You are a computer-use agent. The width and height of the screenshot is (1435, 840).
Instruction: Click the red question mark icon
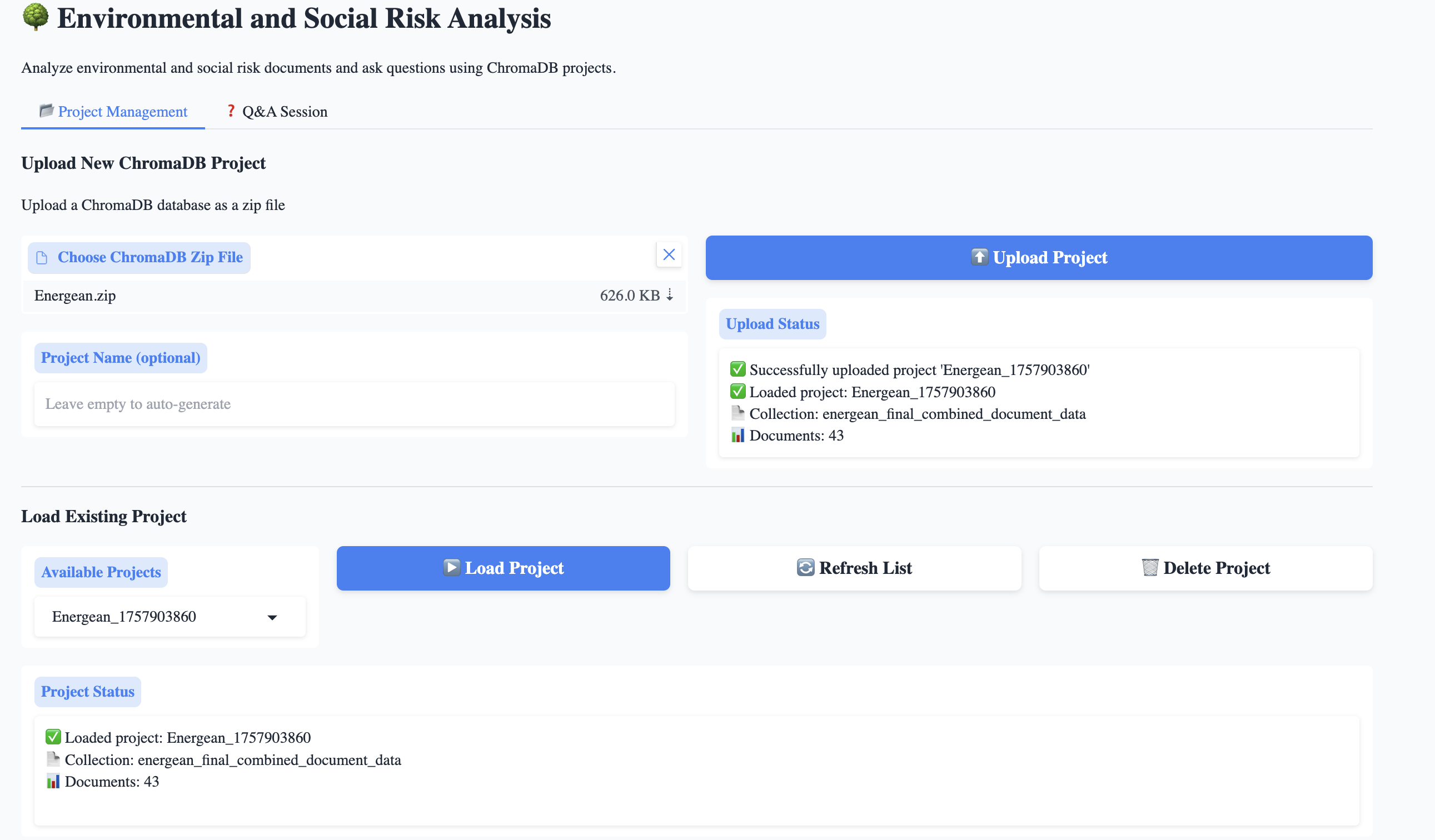click(231, 111)
